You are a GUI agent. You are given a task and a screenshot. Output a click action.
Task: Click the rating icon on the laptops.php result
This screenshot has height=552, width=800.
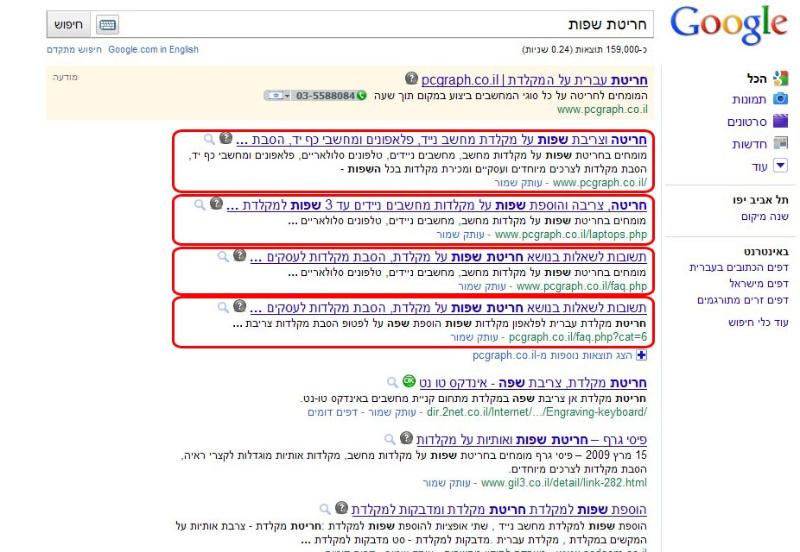tap(216, 203)
